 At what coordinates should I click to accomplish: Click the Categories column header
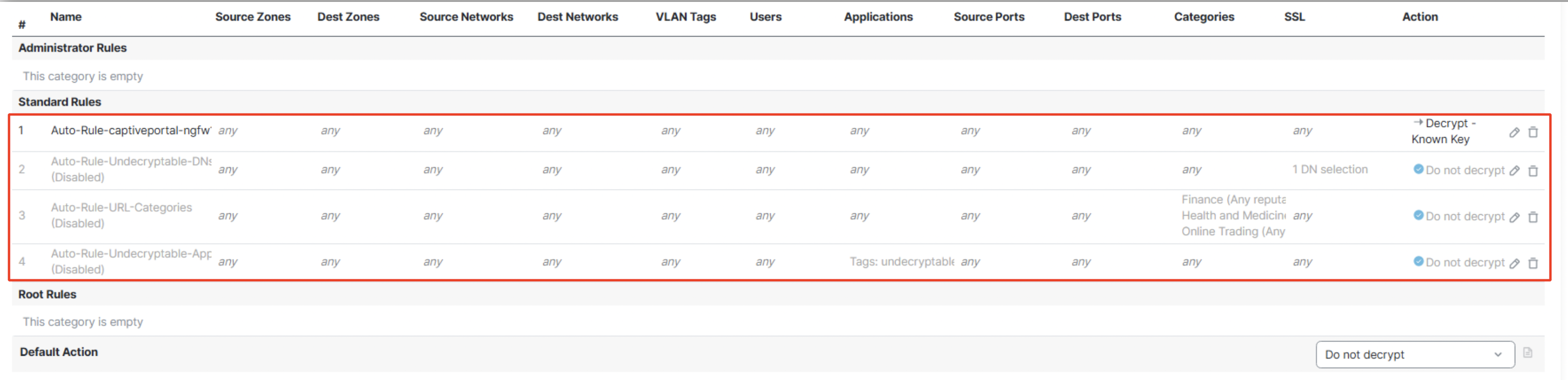1204,17
